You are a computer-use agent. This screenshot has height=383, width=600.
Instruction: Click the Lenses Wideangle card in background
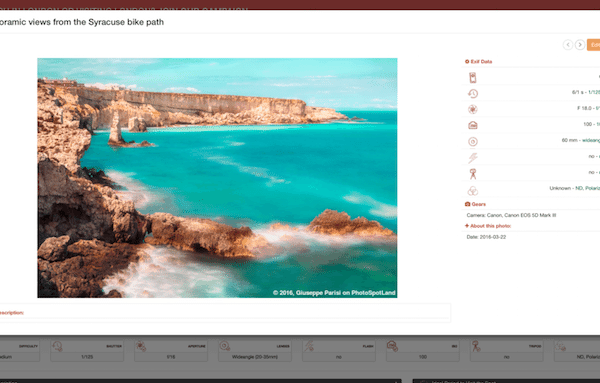(255, 351)
